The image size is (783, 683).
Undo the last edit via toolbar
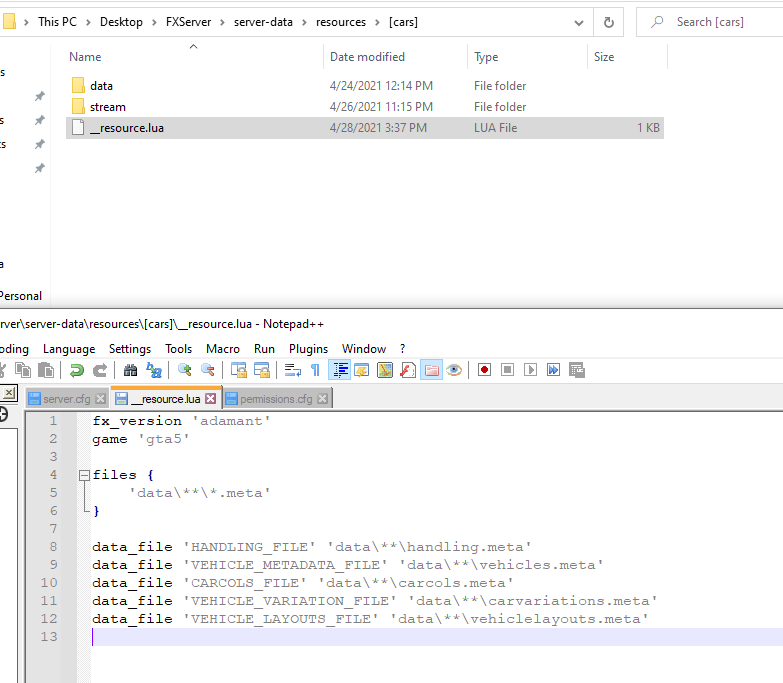(x=76, y=370)
